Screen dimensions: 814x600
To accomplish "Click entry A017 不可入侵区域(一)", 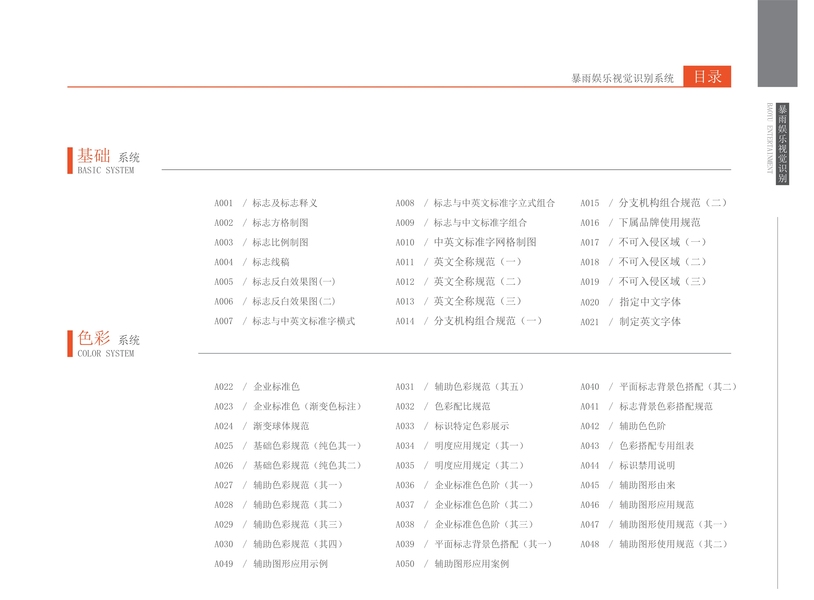I will tap(643, 242).
